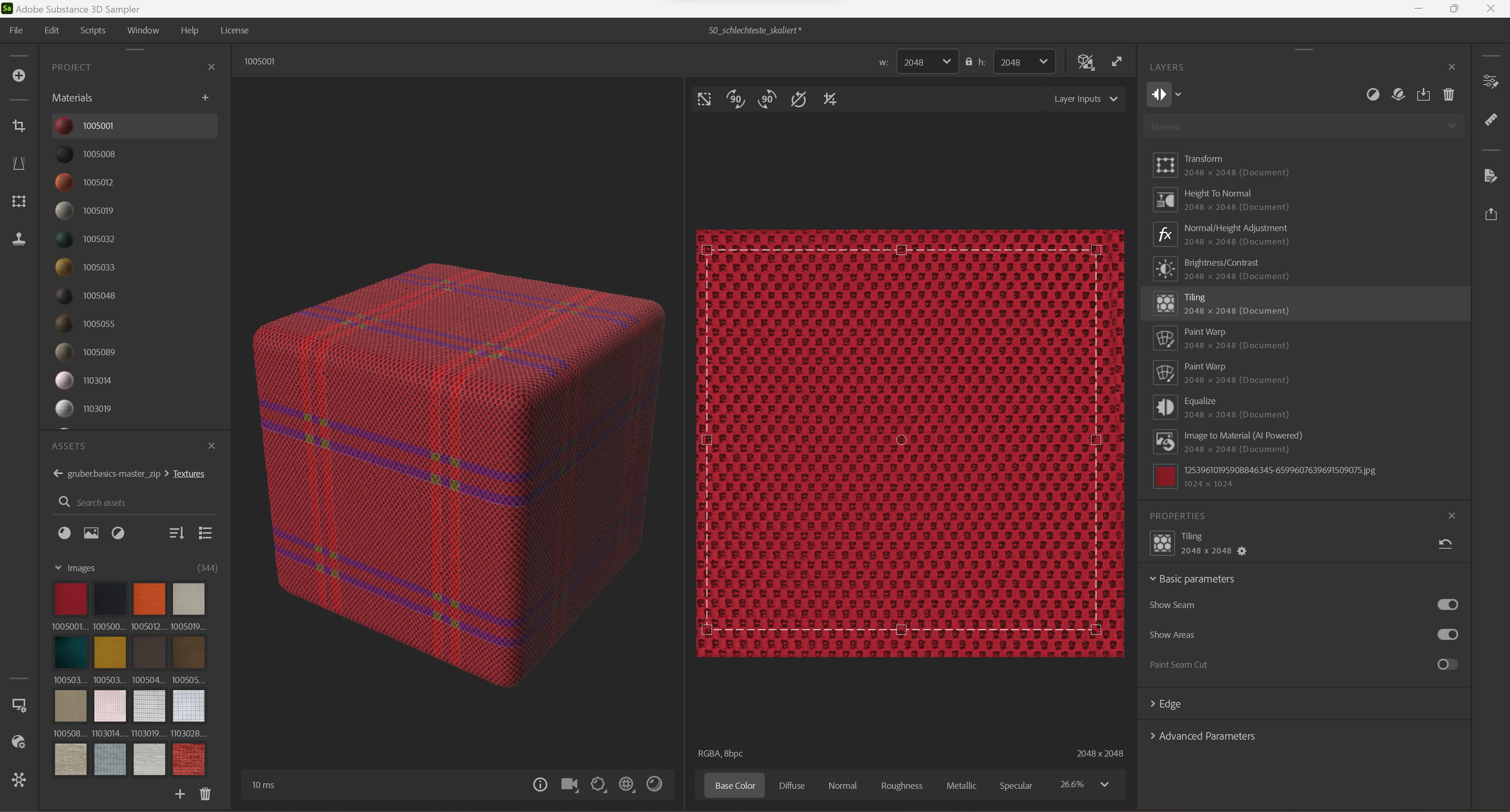Select material 1005033 in project list
The height and width of the screenshot is (812, 1510).
coord(98,267)
